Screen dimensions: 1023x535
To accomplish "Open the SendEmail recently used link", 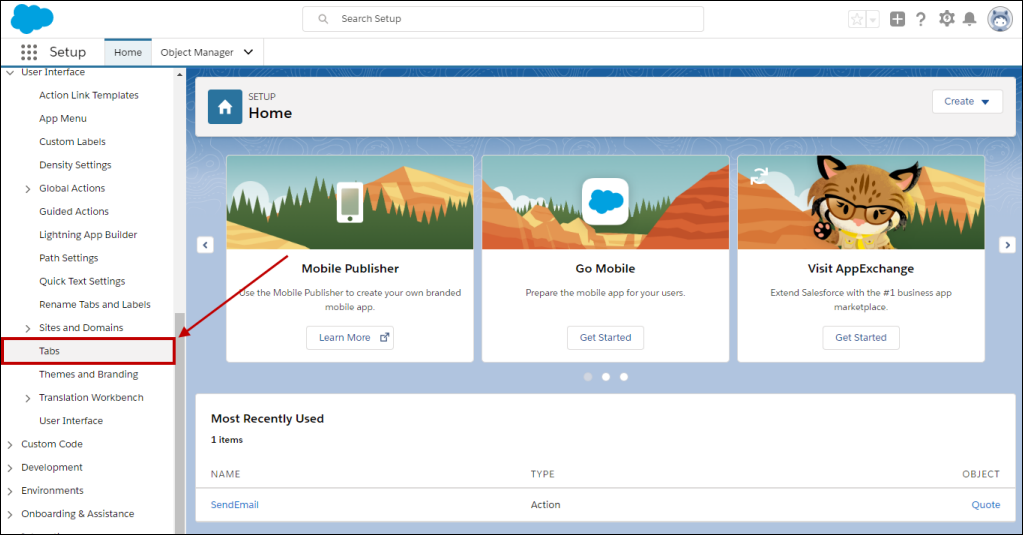I will click(234, 505).
